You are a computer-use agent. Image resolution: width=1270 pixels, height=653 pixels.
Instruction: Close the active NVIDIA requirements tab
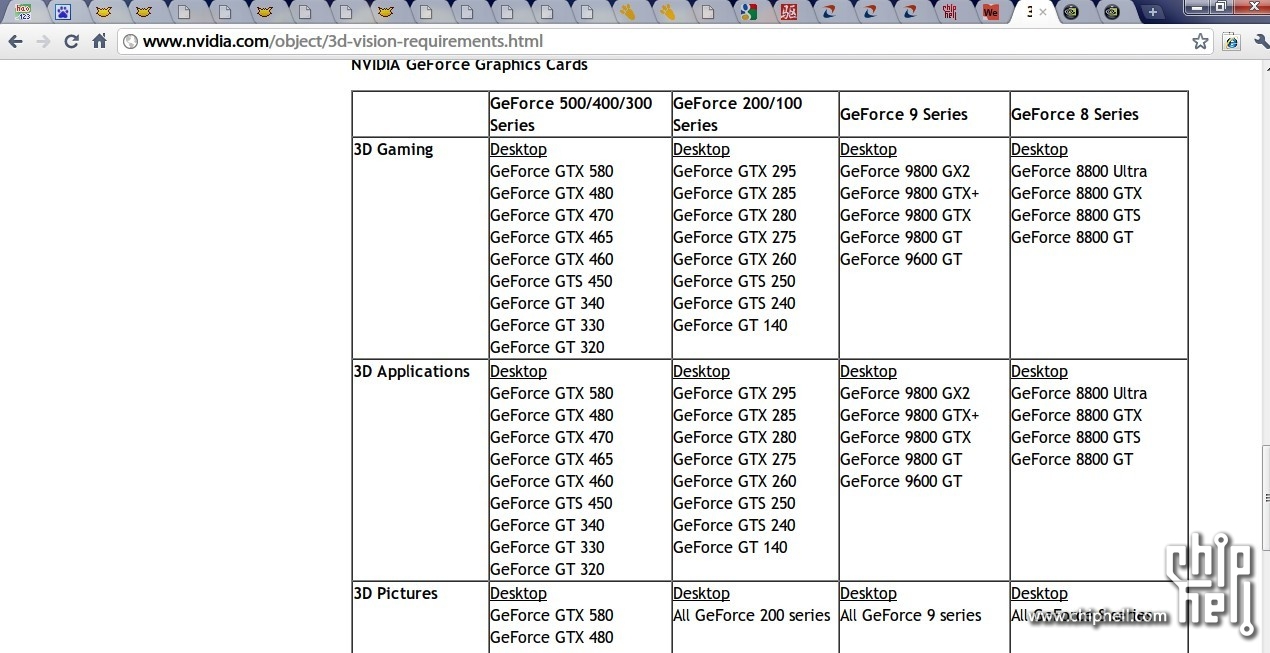click(x=1043, y=12)
